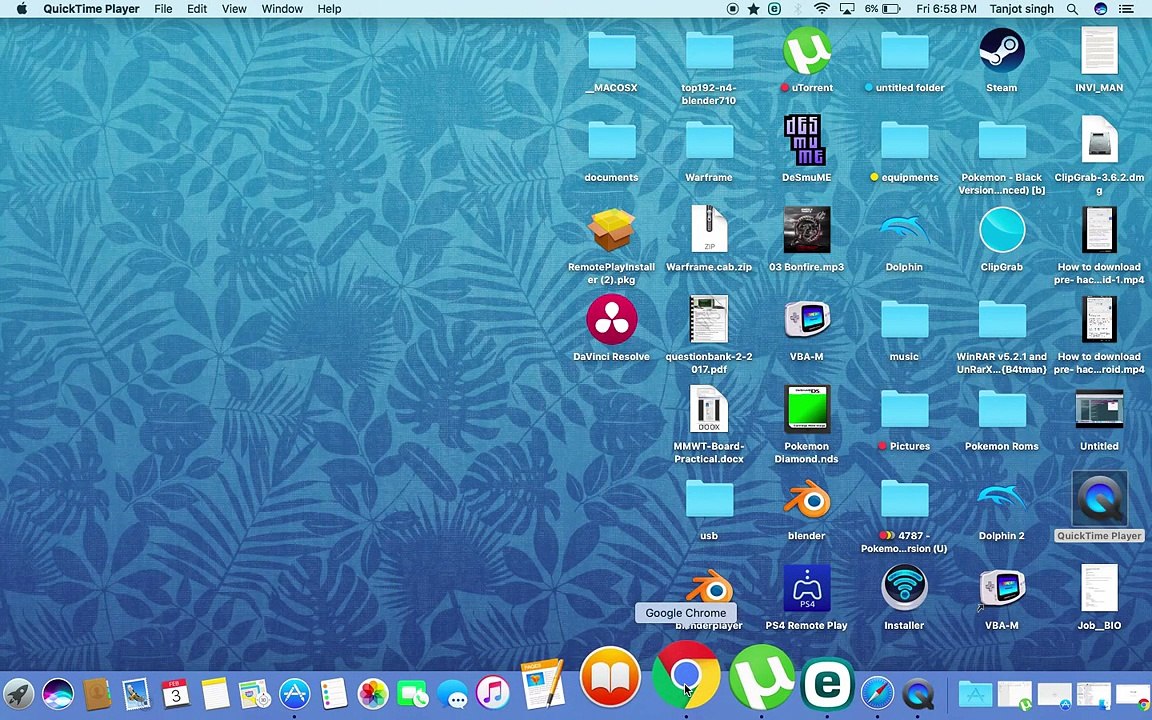Open the Edit menu
The width and height of the screenshot is (1152, 720).
[x=197, y=9]
